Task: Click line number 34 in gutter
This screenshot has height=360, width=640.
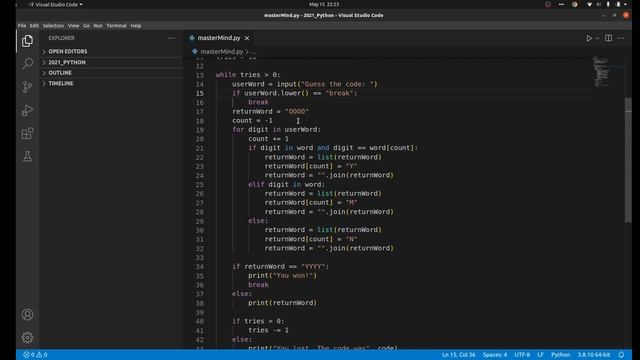Action: (x=200, y=267)
